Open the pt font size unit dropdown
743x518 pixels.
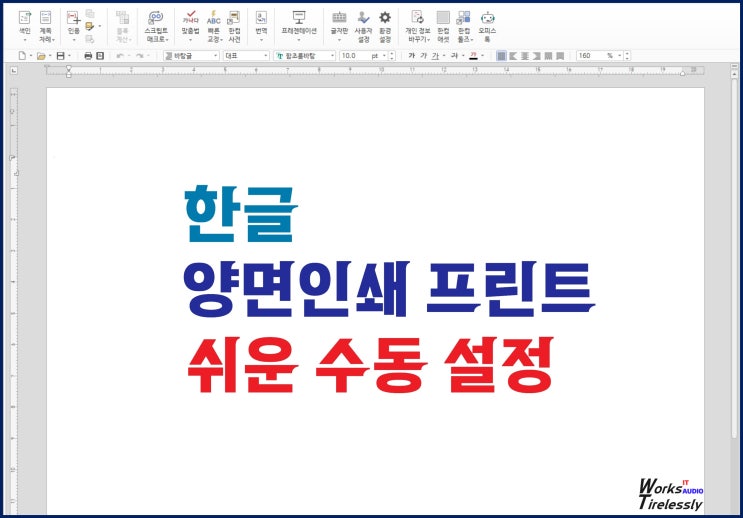coord(384,56)
